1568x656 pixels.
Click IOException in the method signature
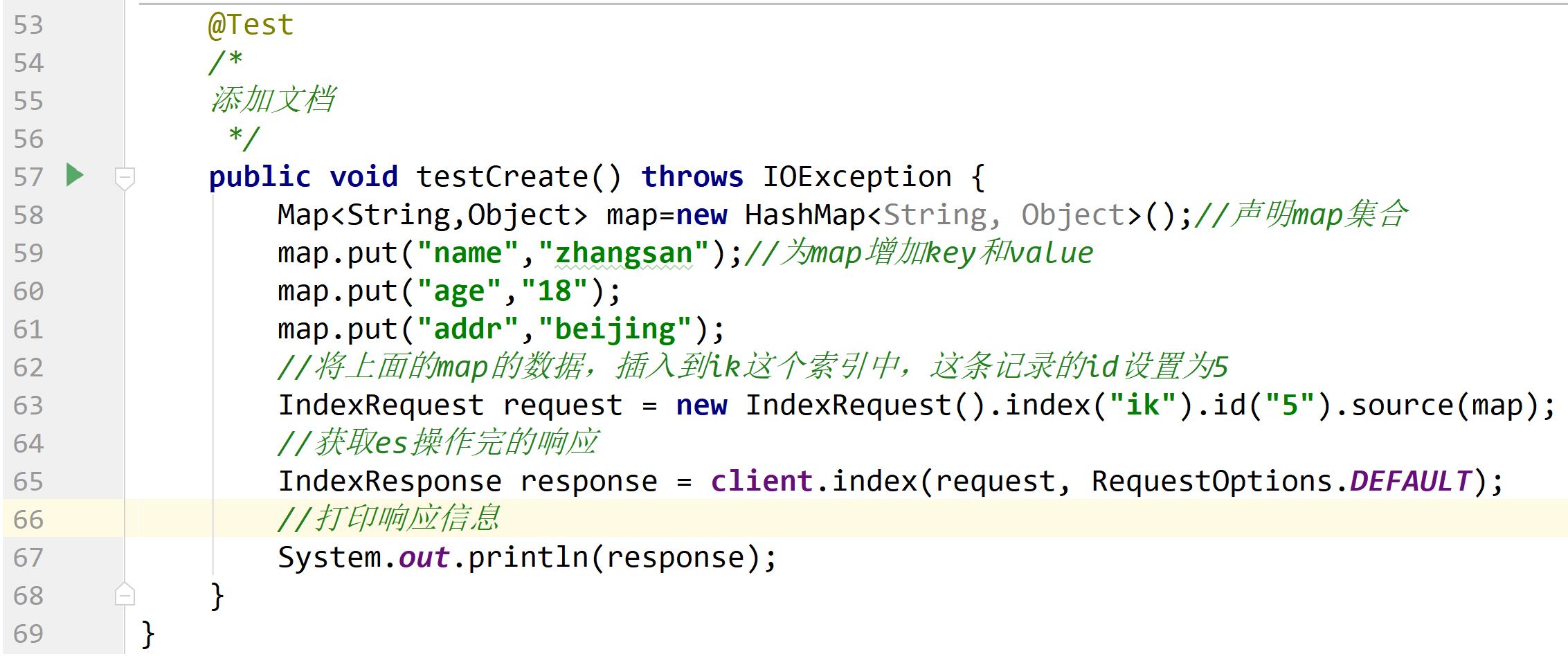coord(857,177)
